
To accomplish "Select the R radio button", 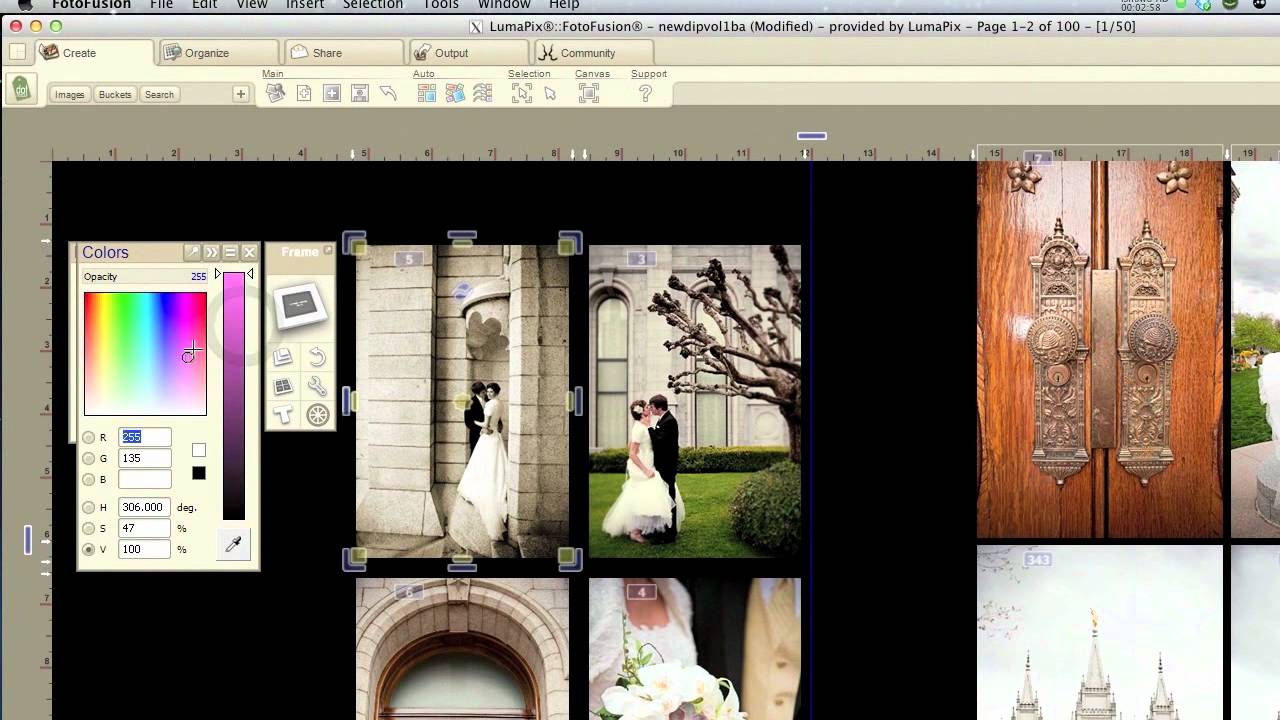I will point(89,437).
